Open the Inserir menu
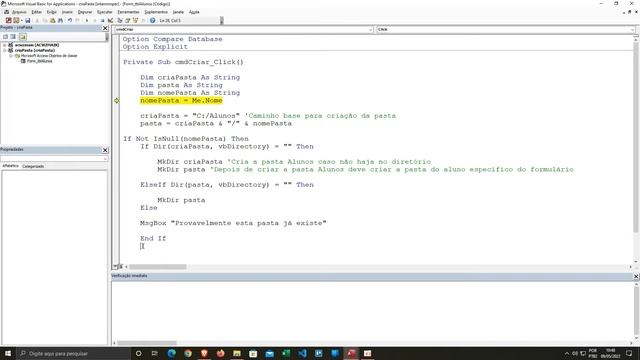Screen dimensions: 640x360 [x=67, y=12]
